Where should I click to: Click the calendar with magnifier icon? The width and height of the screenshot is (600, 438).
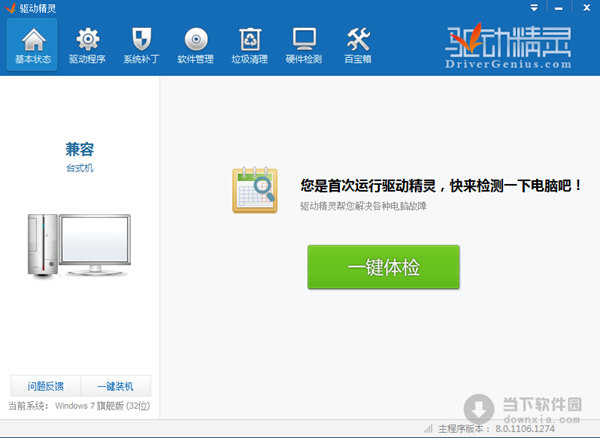point(254,190)
